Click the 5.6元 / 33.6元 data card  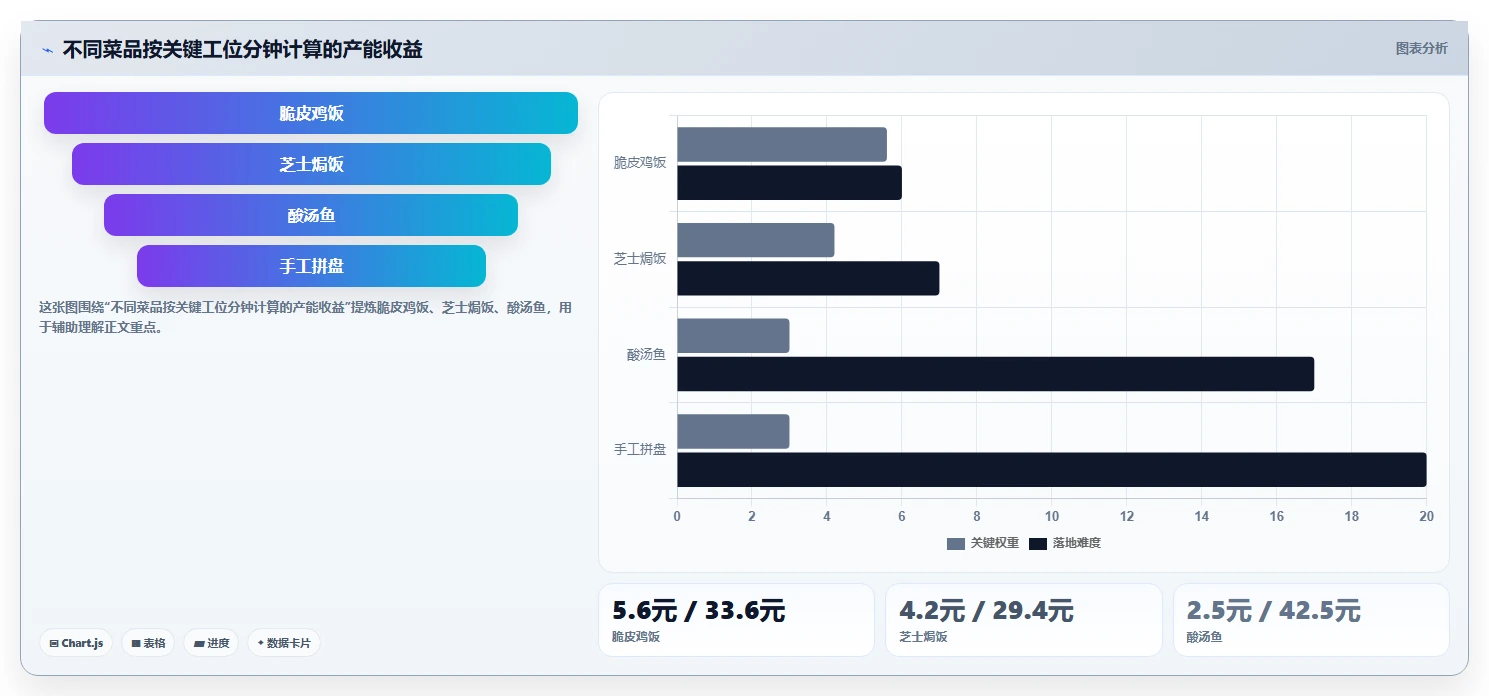(x=736, y=620)
